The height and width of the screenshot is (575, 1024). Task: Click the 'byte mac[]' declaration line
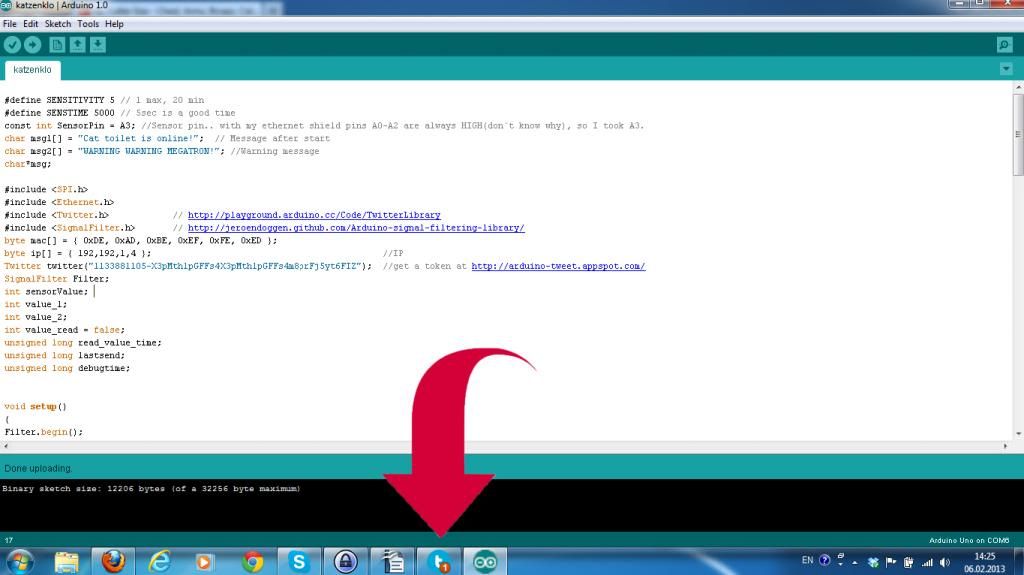140,240
